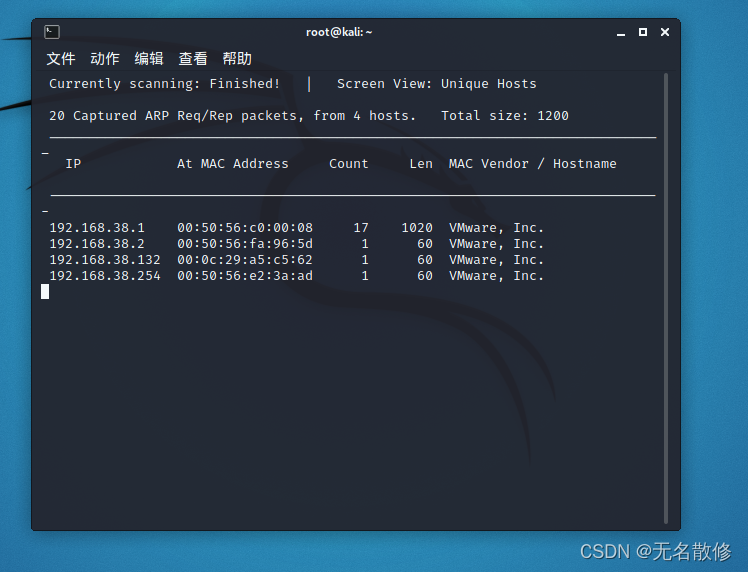Click the 'MAC Vendor / Hostname' header
This screenshot has height=572, width=748.
tap(532, 164)
